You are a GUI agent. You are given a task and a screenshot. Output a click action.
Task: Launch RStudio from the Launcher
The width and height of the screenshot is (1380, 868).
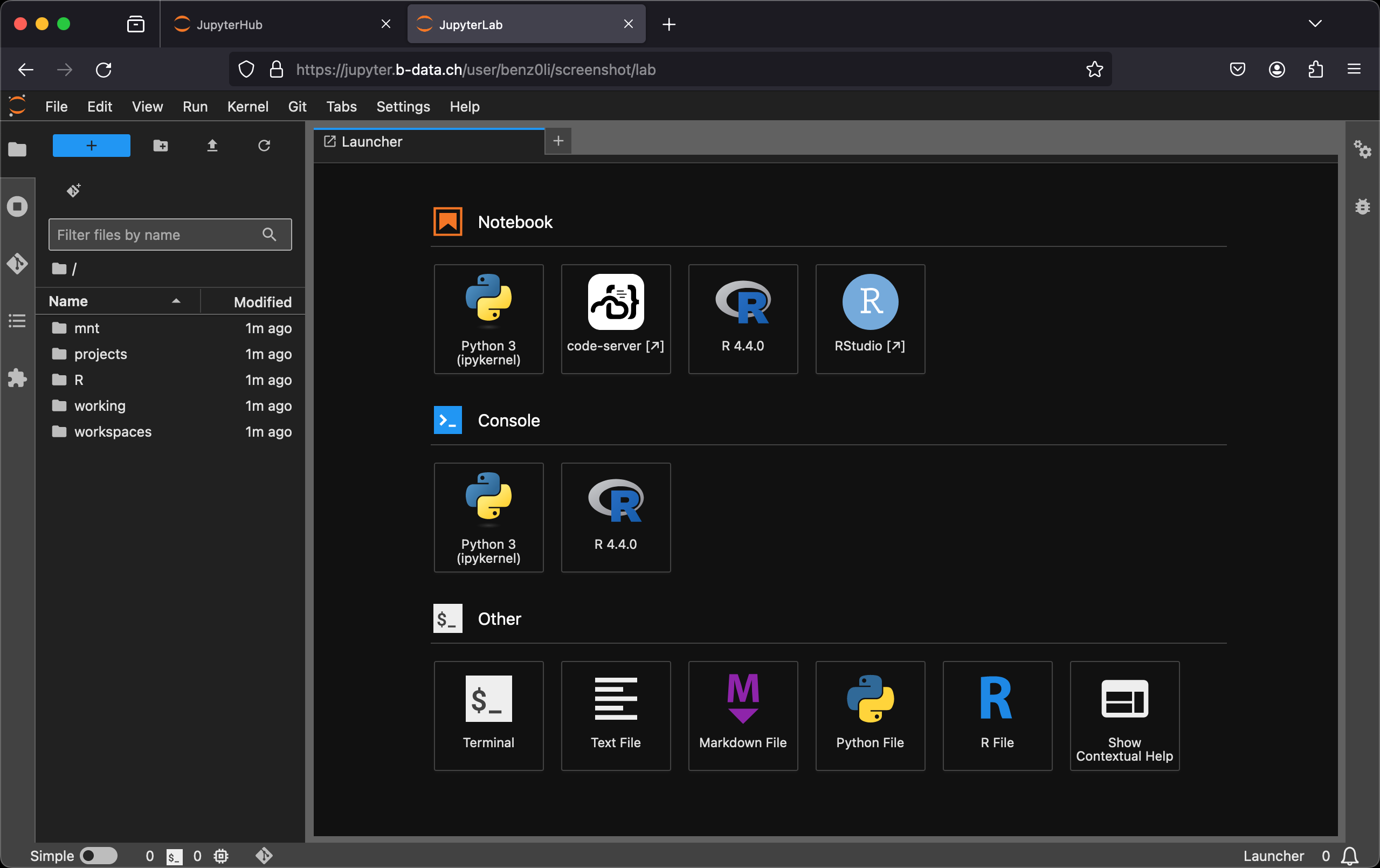point(870,319)
